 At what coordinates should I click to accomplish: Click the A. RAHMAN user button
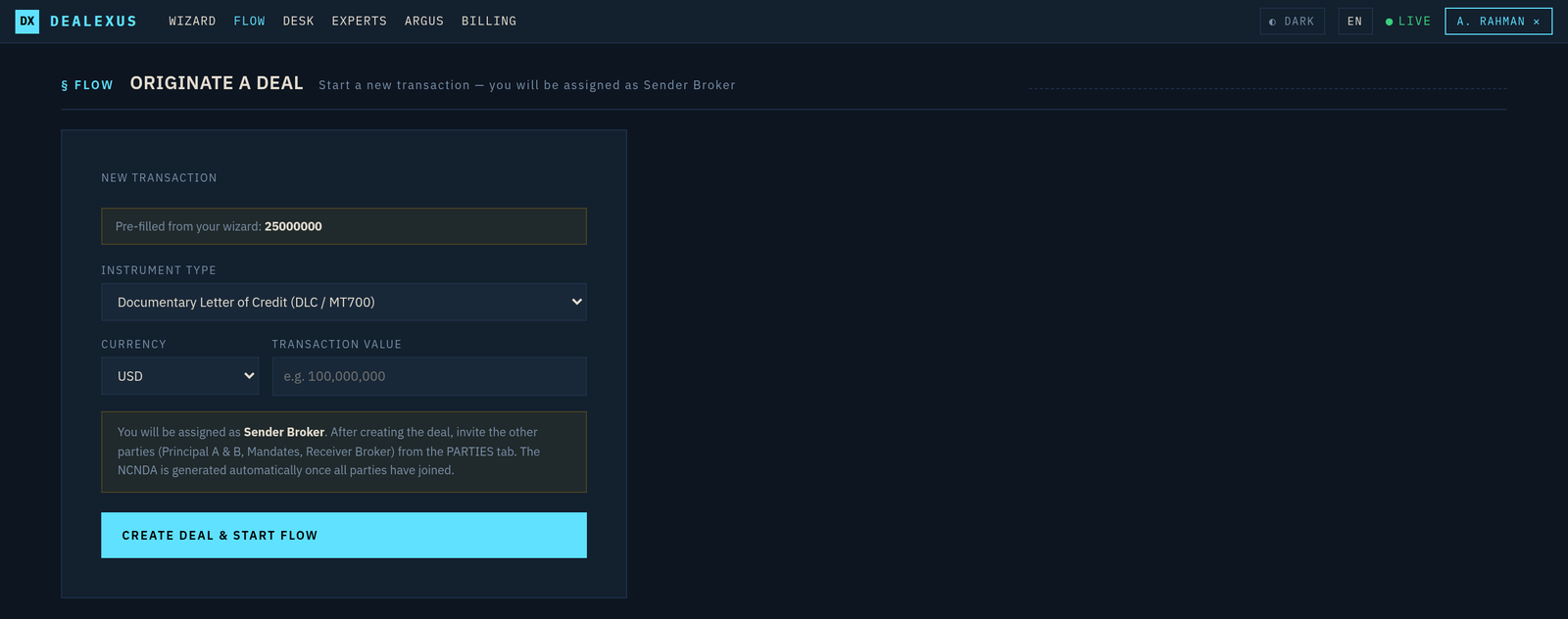(x=1498, y=22)
